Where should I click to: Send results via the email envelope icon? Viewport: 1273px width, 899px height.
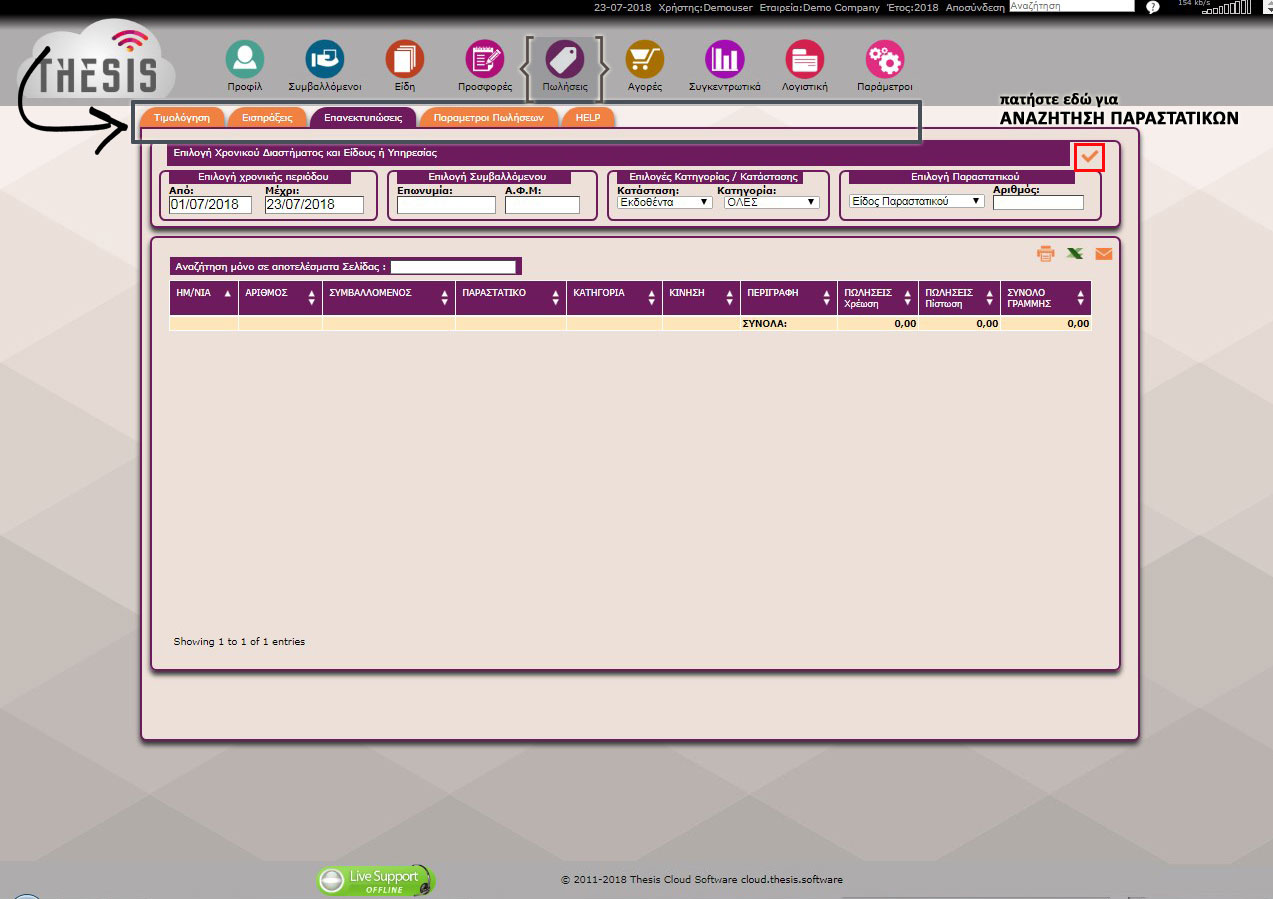(x=1103, y=254)
